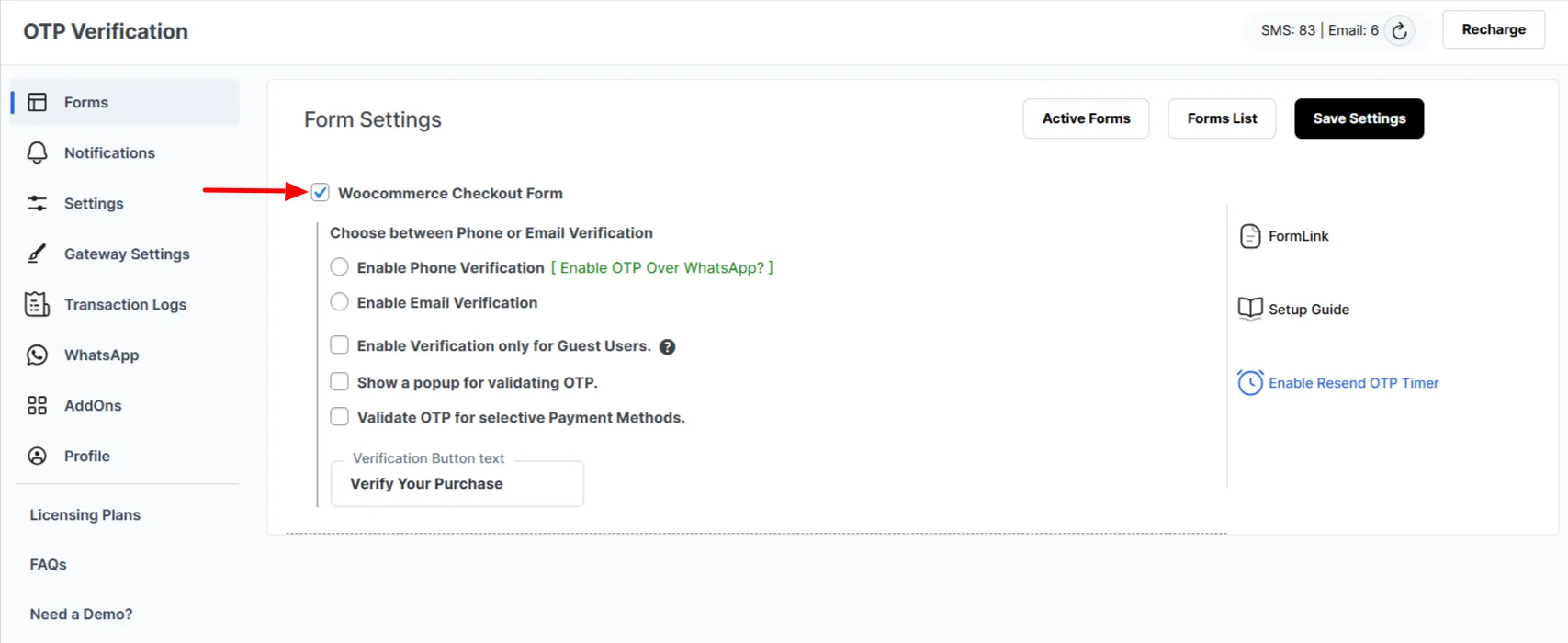Image resolution: width=1568 pixels, height=643 pixels.
Task: Open Gateway Settings in the sidebar
Action: point(125,254)
